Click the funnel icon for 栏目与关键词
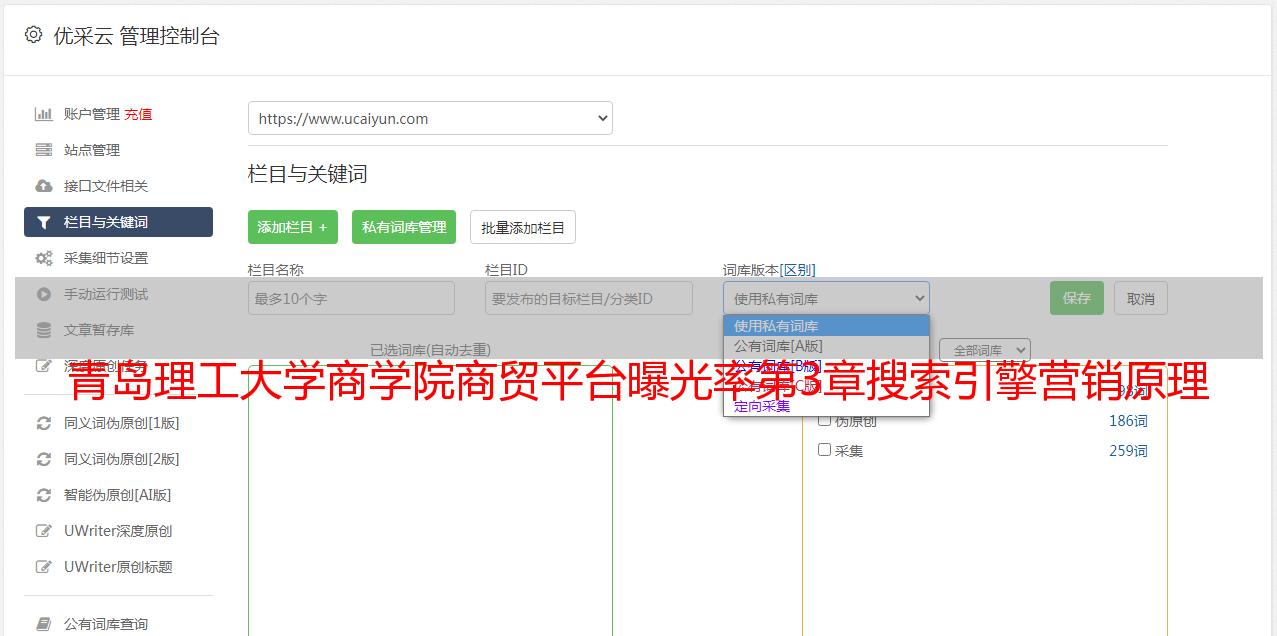 point(43,222)
